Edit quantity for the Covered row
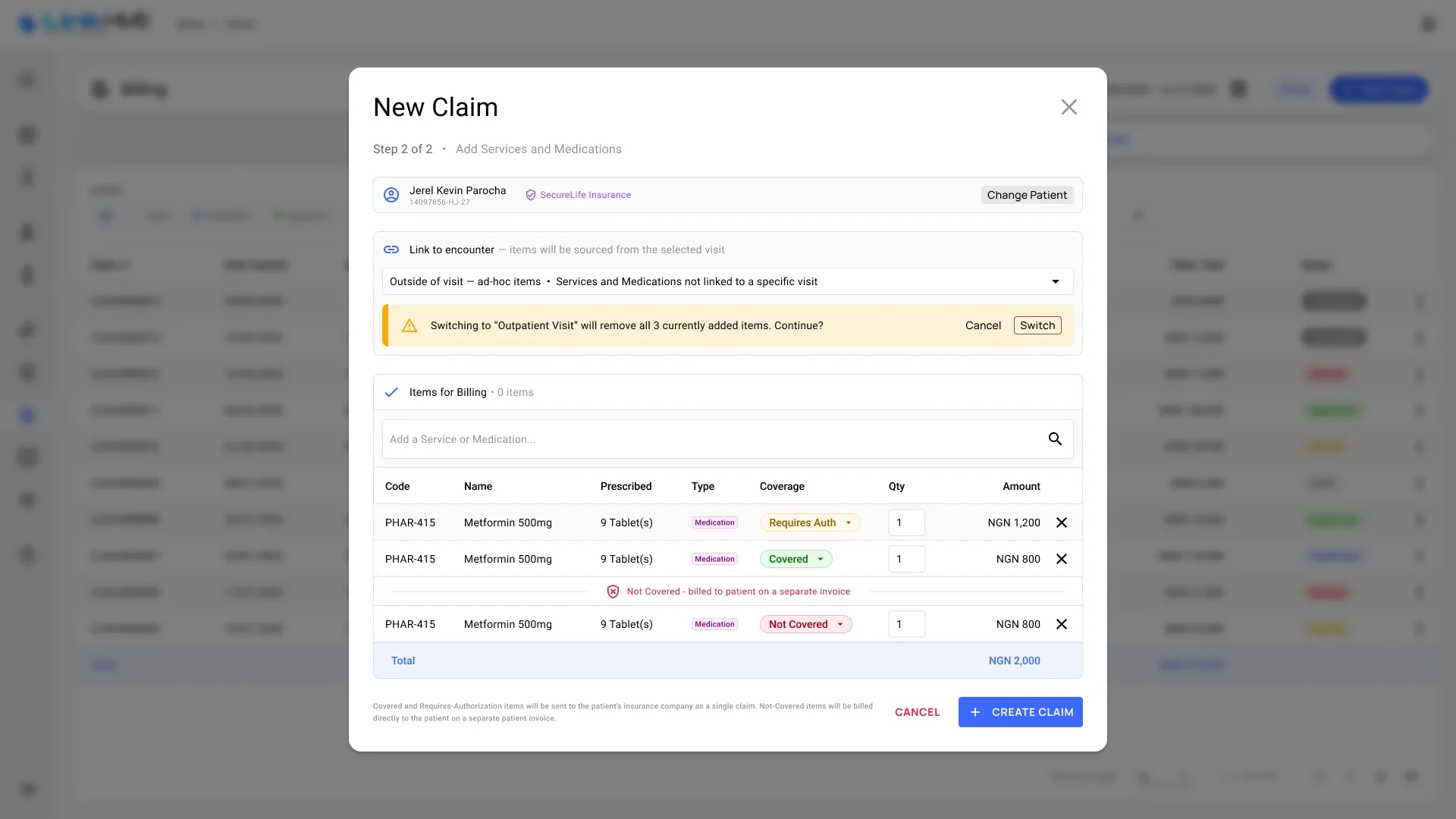 tap(906, 559)
